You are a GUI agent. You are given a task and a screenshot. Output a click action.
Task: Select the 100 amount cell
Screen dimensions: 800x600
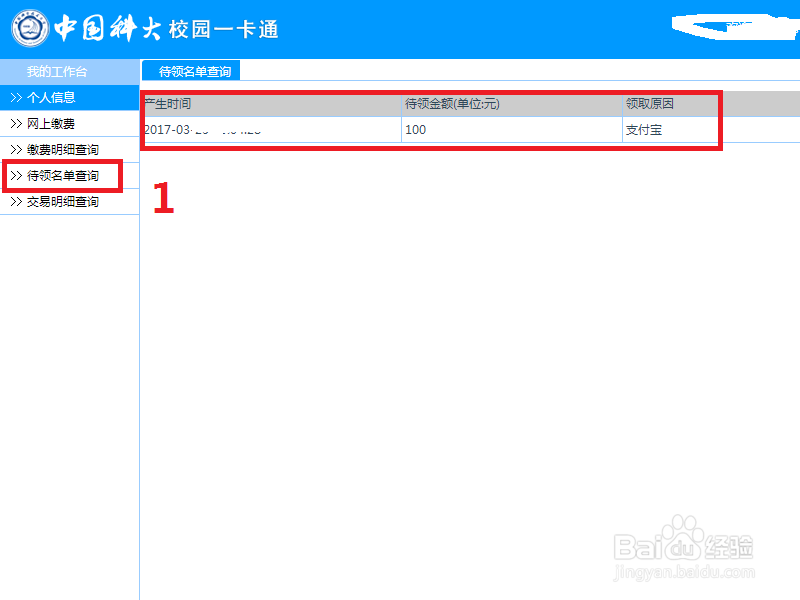click(x=512, y=130)
